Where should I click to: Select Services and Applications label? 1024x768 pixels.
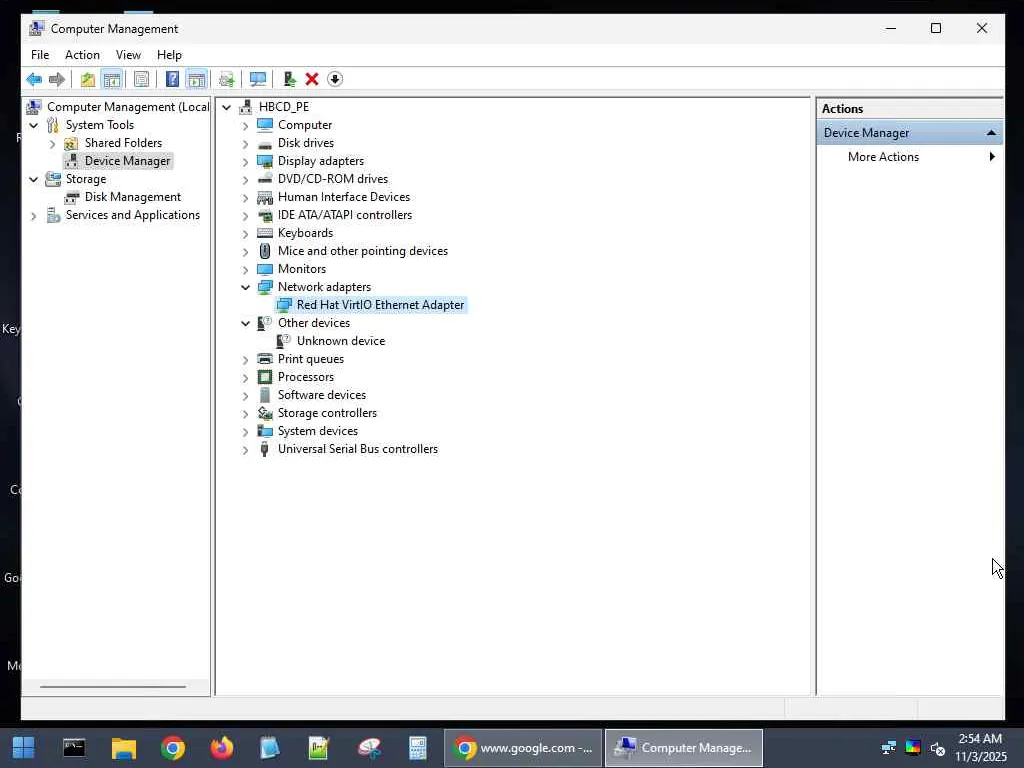(x=133, y=216)
